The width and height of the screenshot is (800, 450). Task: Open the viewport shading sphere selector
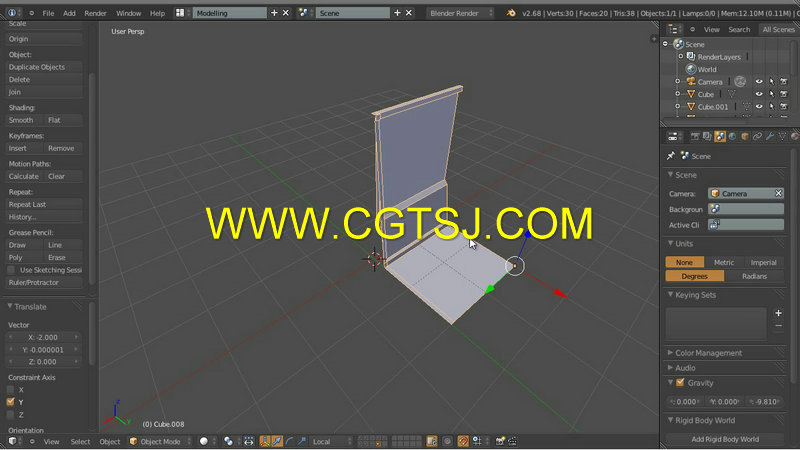pos(204,441)
